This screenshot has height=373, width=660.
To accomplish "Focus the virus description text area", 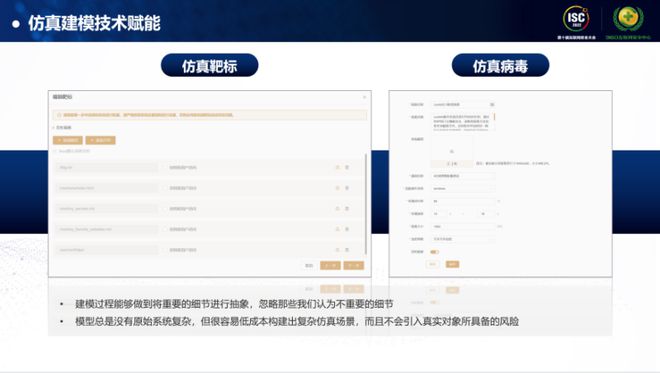I will 463,122.
